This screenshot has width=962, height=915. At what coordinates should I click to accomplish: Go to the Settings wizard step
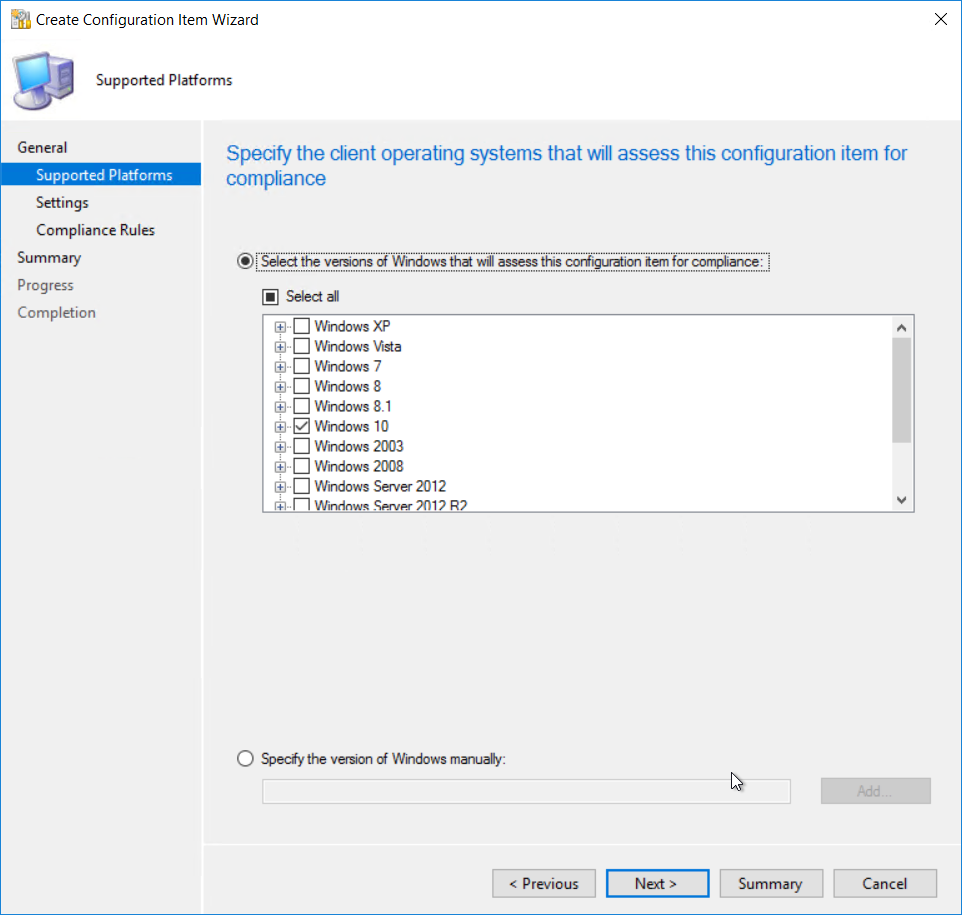pos(62,203)
